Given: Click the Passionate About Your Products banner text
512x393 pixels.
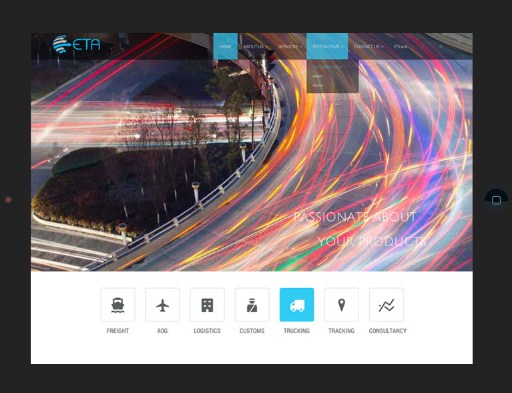Looking at the screenshot, I should coord(360,229).
